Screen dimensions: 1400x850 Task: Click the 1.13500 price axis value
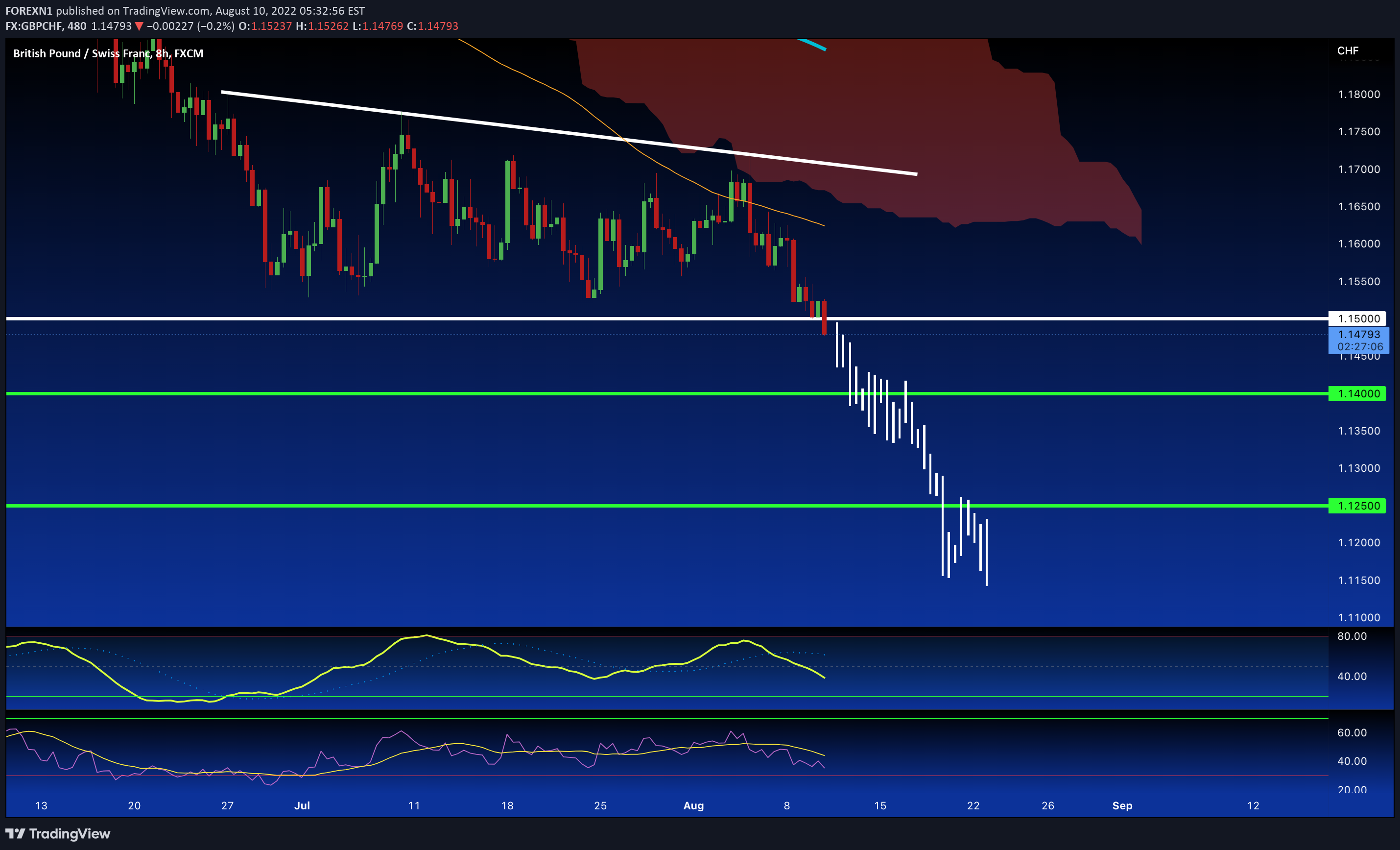pyautogui.click(x=1358, y=431)
